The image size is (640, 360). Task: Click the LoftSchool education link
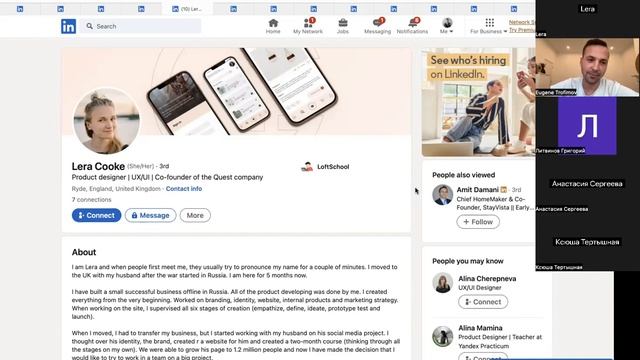click(x=325, y=167)
